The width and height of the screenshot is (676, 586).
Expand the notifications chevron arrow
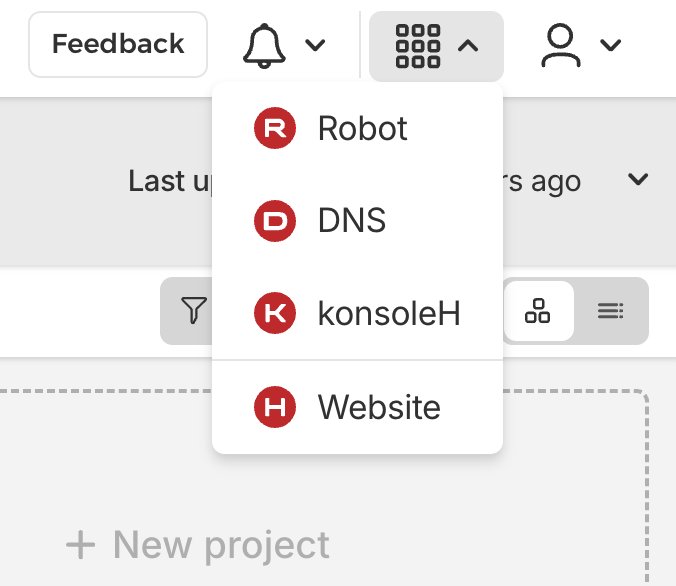pyautogui.click(x=315, y=45)
